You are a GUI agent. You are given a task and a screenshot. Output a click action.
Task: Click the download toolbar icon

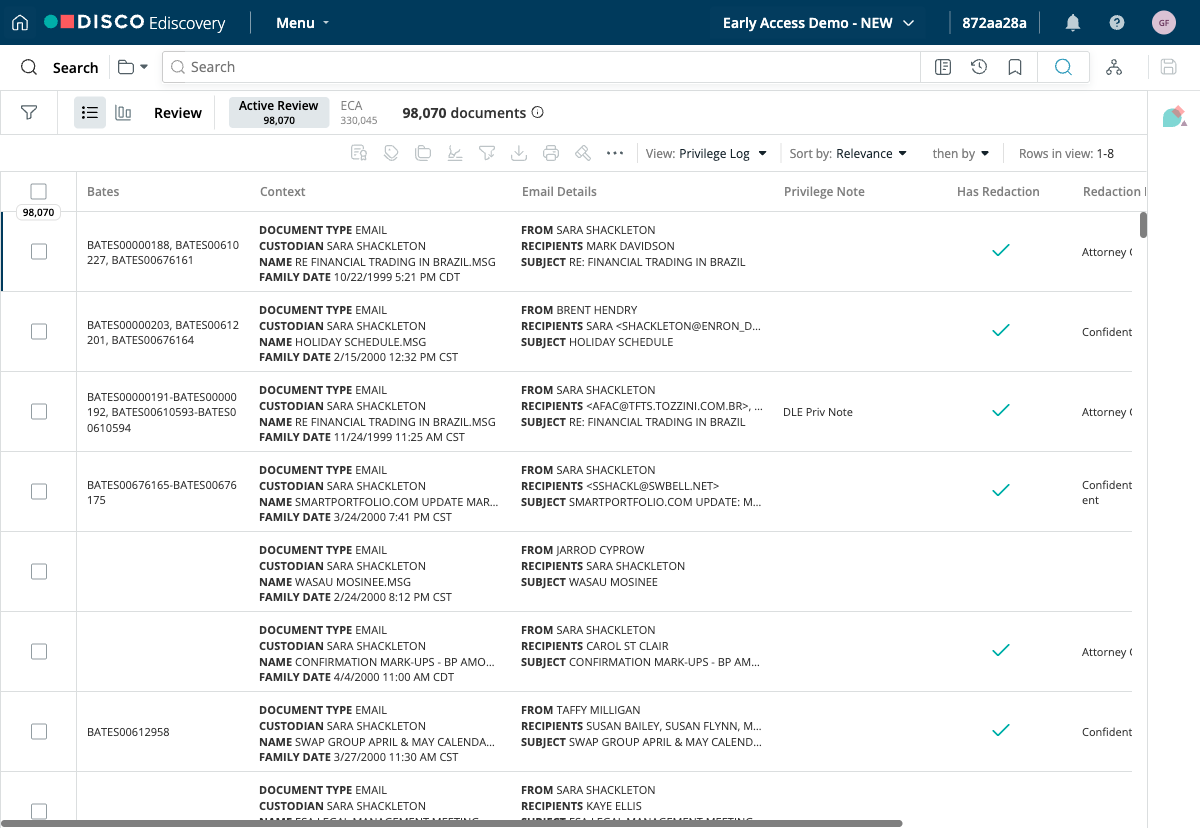coord(519,153)
